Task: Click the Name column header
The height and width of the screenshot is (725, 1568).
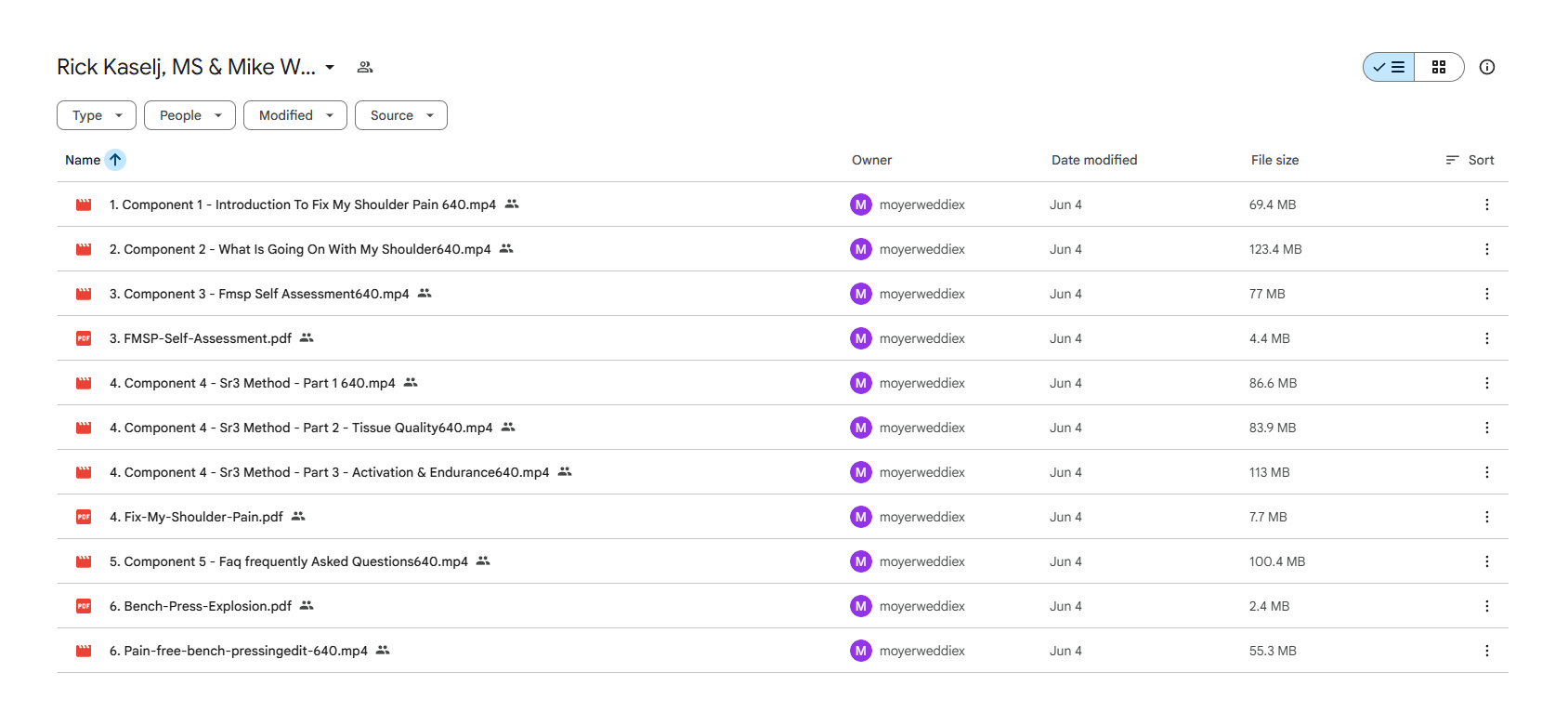Action: pos(83,160)
